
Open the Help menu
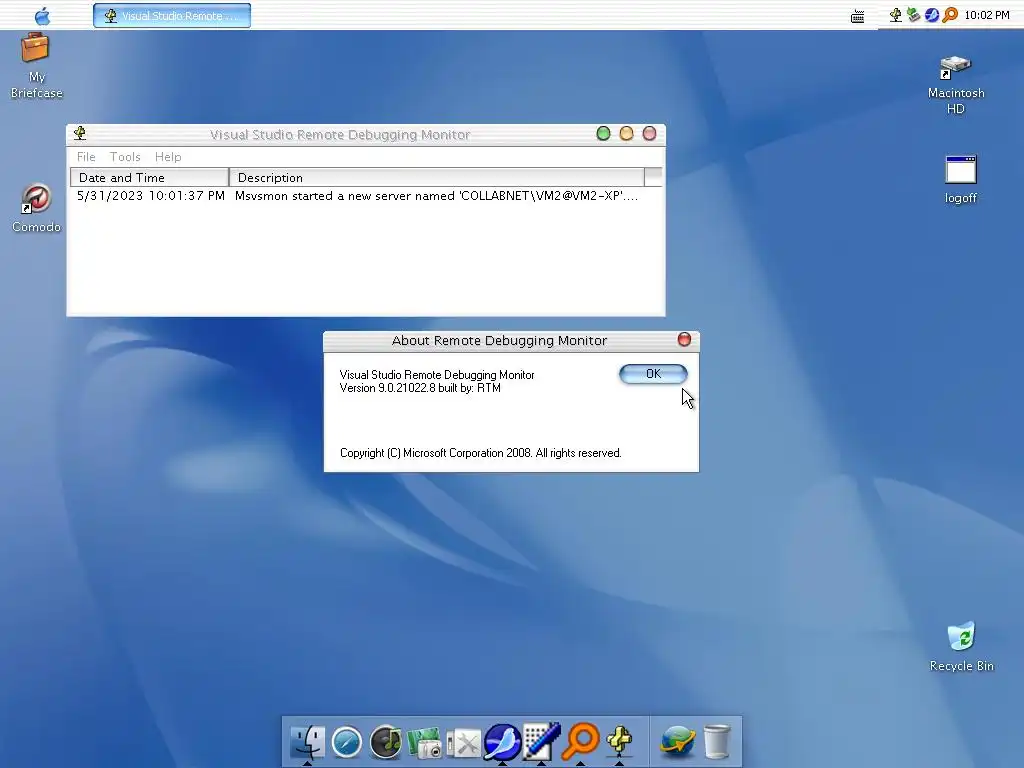pos(168,157)
